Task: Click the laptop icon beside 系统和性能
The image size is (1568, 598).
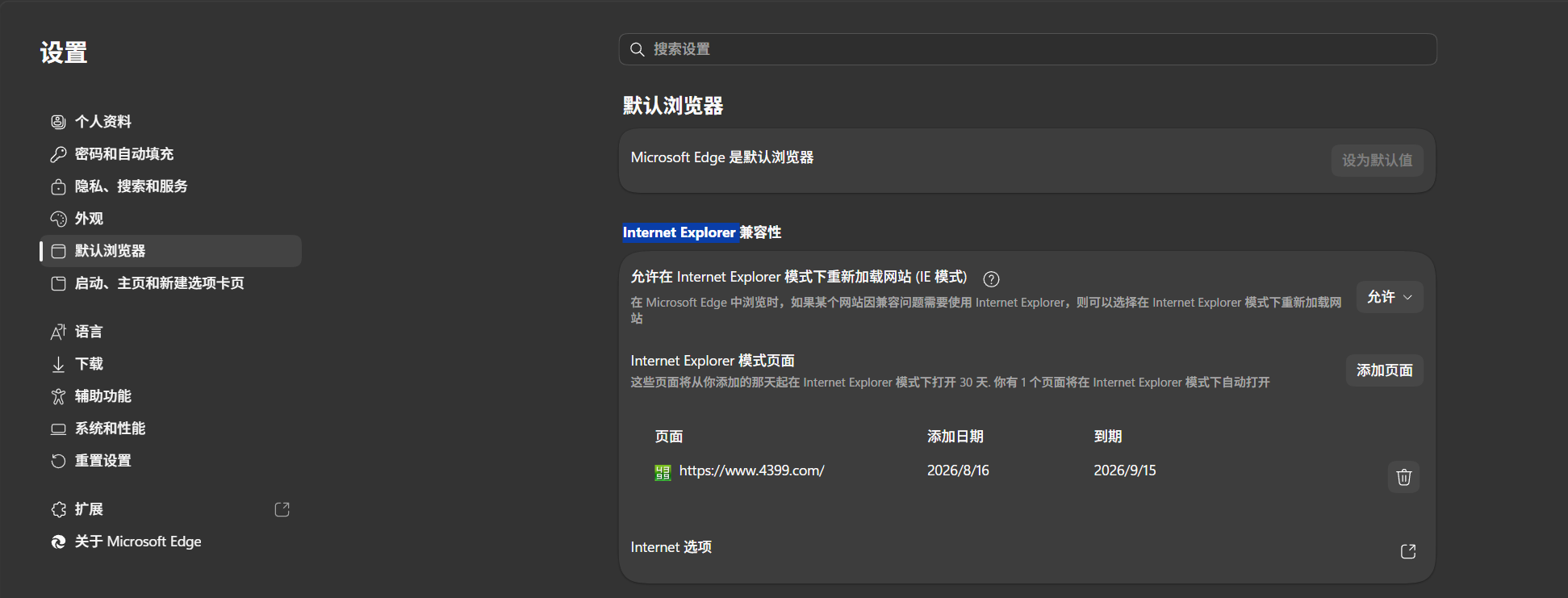Action: pos(58,429)
